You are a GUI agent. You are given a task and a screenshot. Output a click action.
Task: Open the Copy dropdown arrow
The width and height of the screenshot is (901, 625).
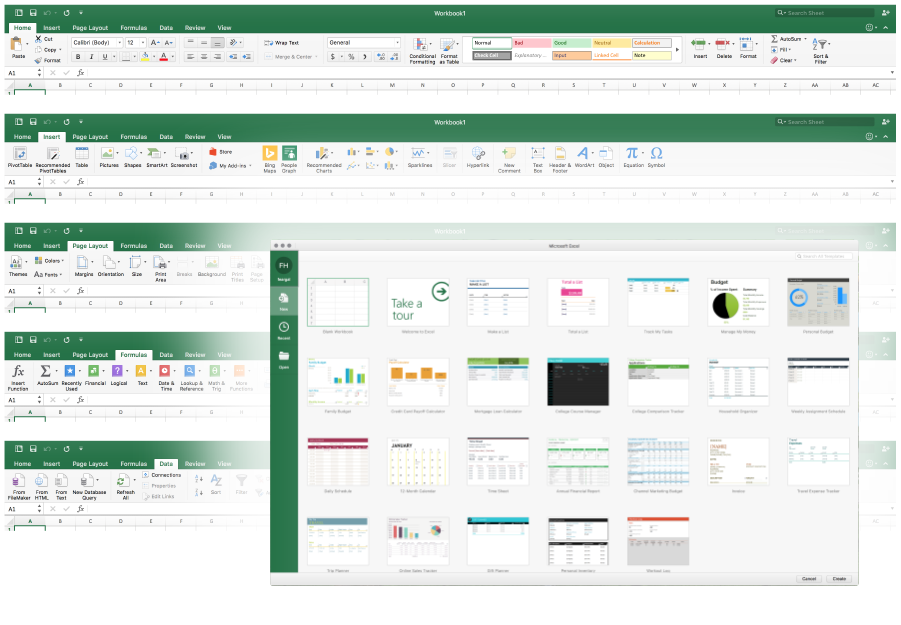[60, 49]
